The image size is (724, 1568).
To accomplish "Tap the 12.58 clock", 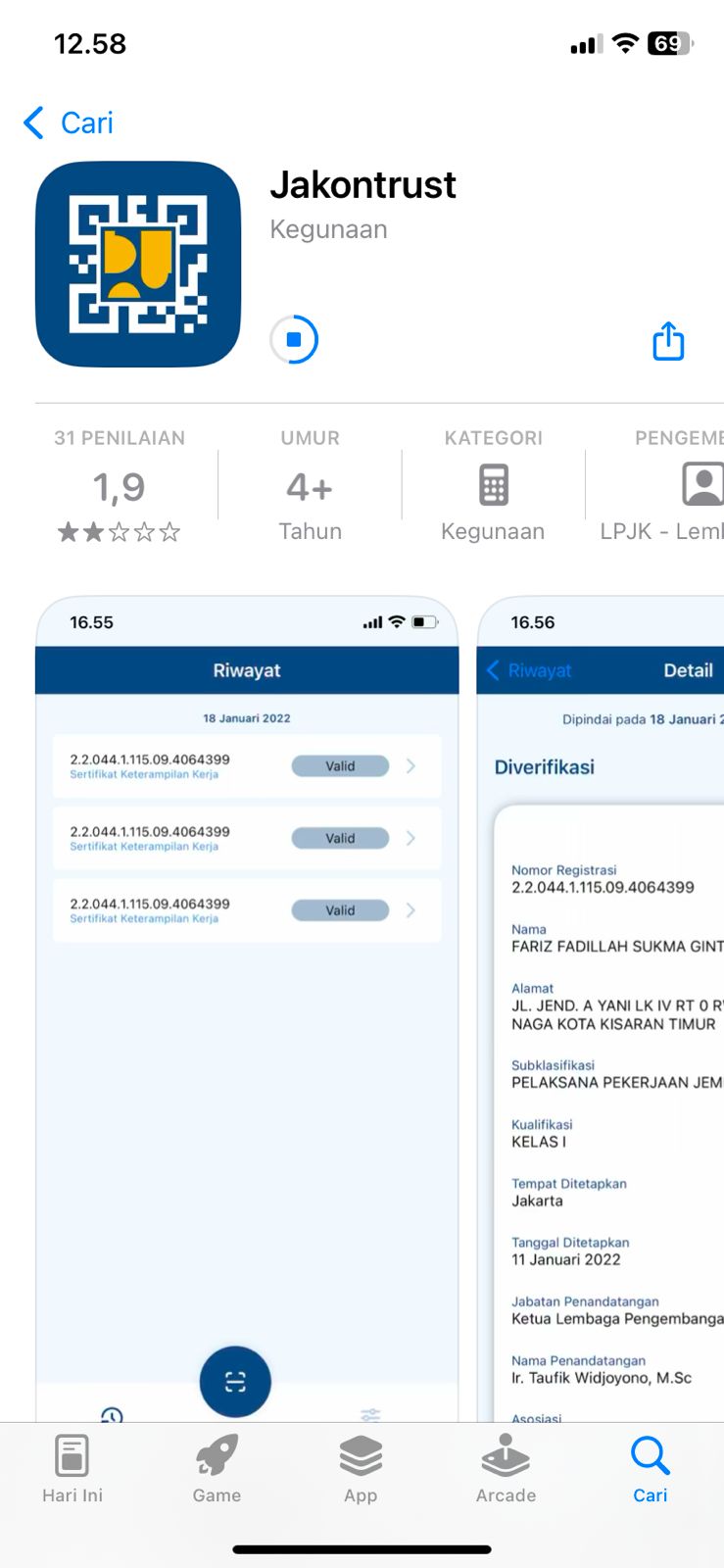I will click(90, 44).
